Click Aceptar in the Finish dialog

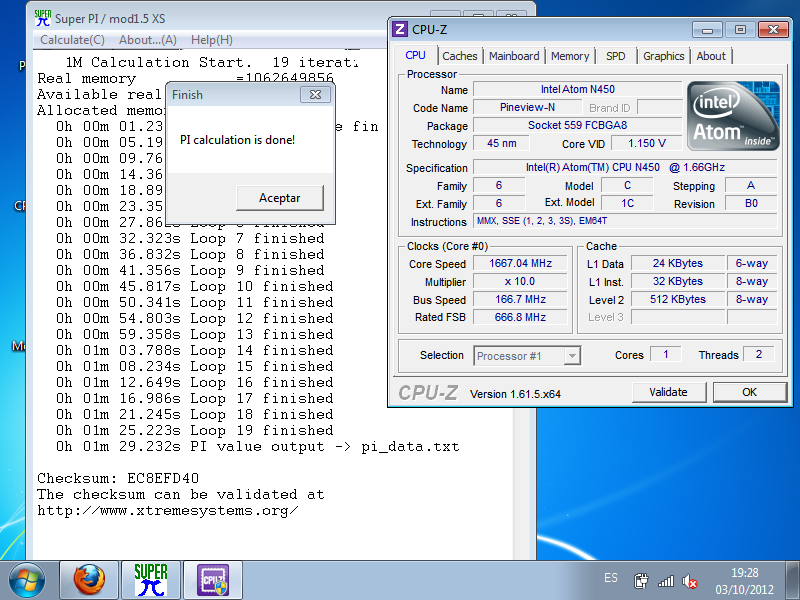tap(280, 197)
